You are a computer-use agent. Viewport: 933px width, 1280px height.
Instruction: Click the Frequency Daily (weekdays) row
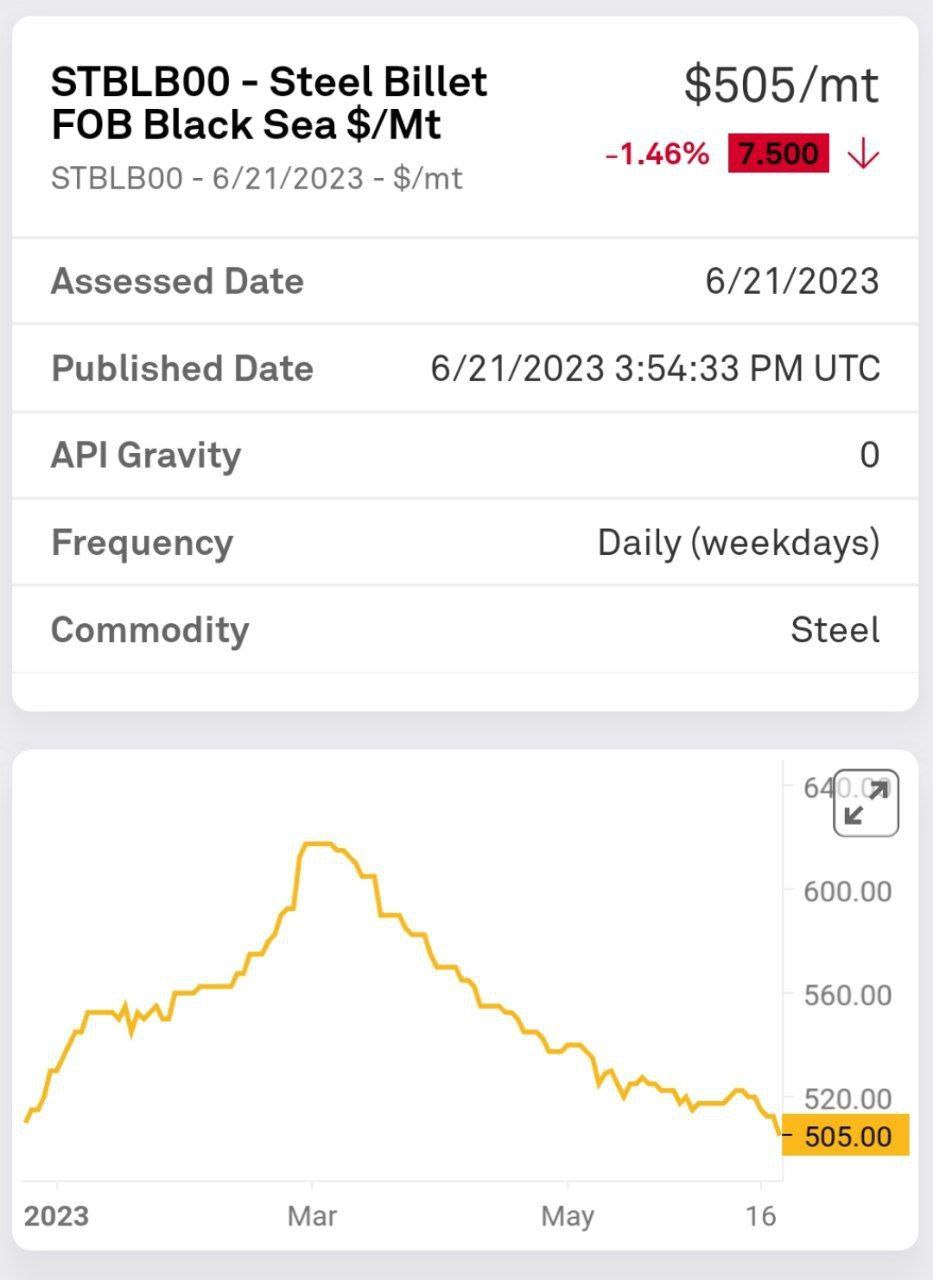pos(465,542)
